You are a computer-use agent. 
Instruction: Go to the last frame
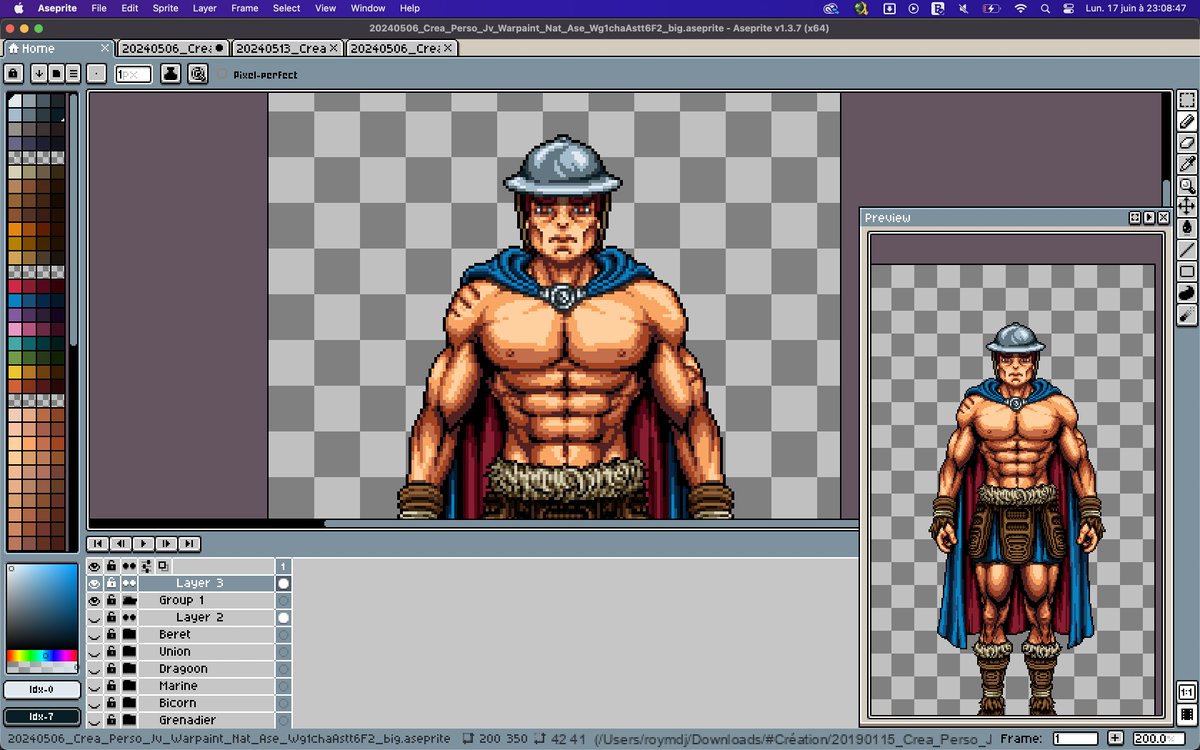click(x=189, y=544)
